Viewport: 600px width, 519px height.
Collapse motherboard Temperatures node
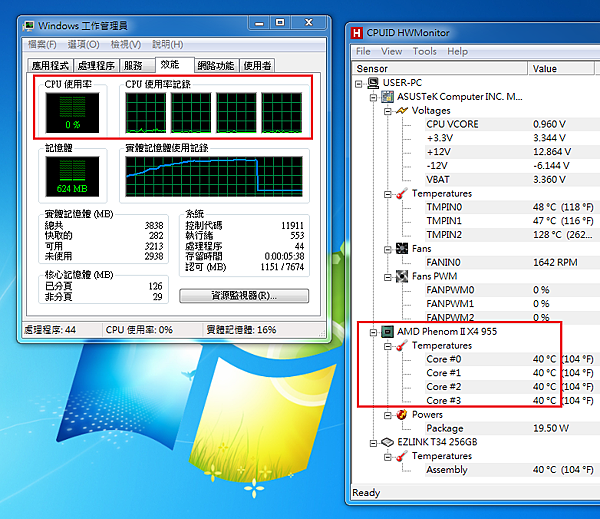(x=388, y=194)
